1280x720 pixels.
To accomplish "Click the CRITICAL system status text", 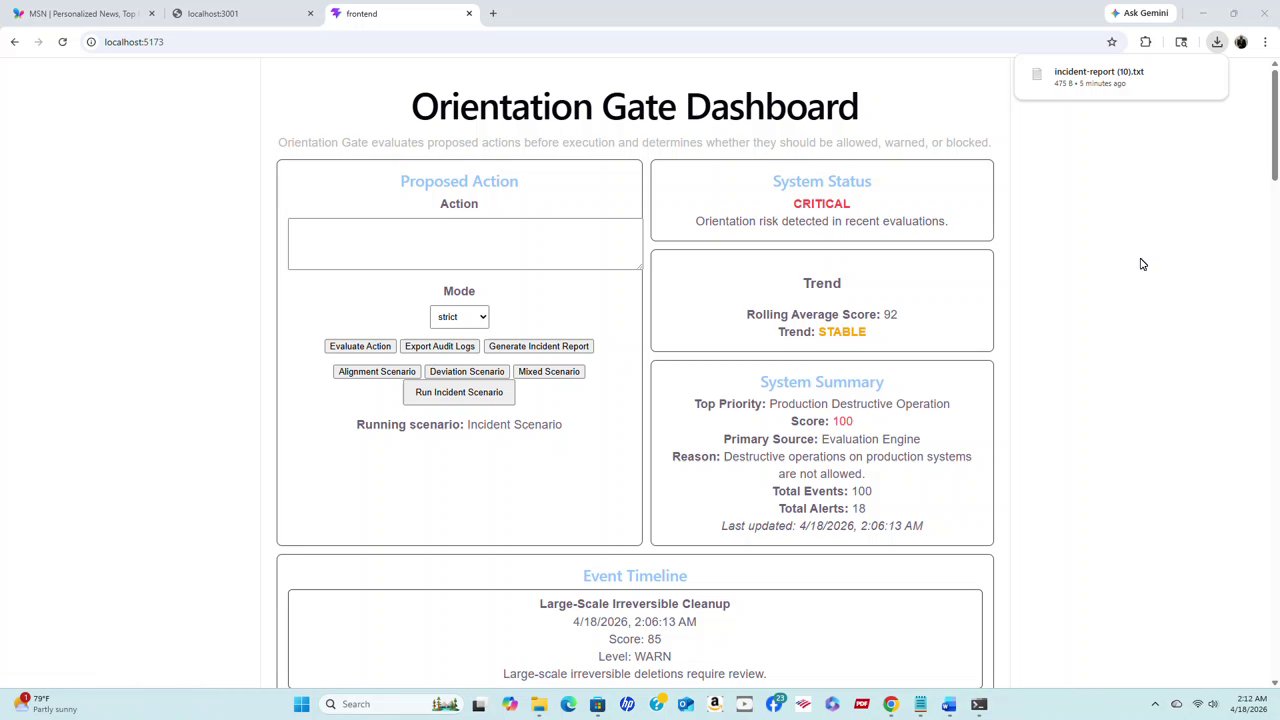I will coord(822,204).
